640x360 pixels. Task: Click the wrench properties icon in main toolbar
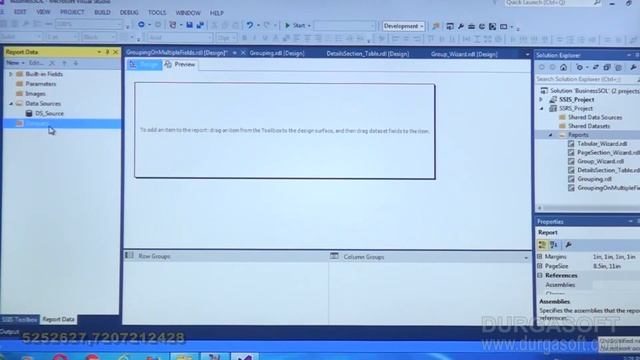tap(461, 27)
